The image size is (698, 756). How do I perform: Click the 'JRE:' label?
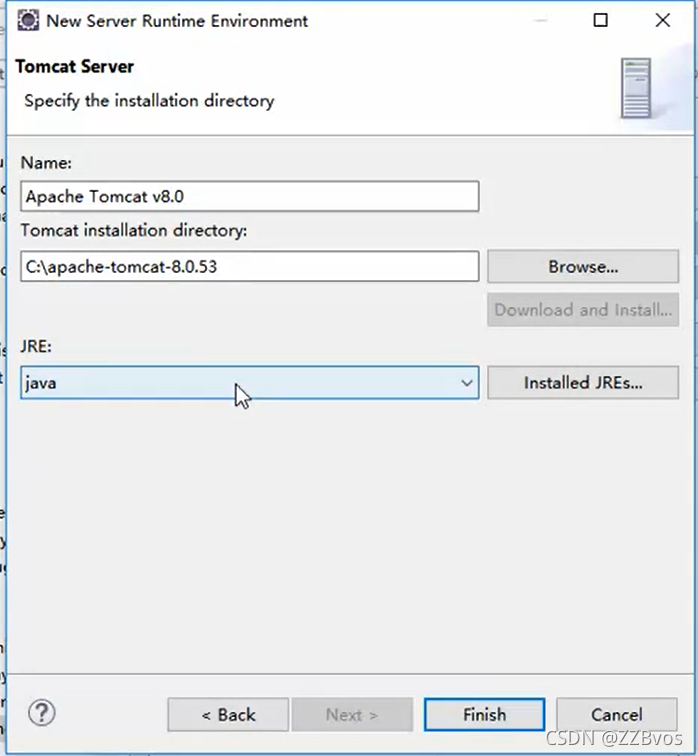point(36,346)
